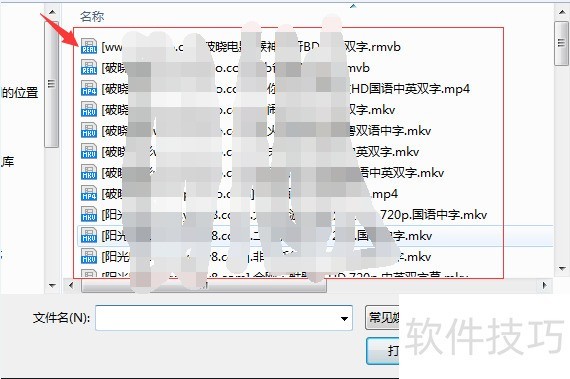Click the MKV icon of the 720p.国语中字.mkv file
This screenshot has height=379, width=570.
point(89,214)
